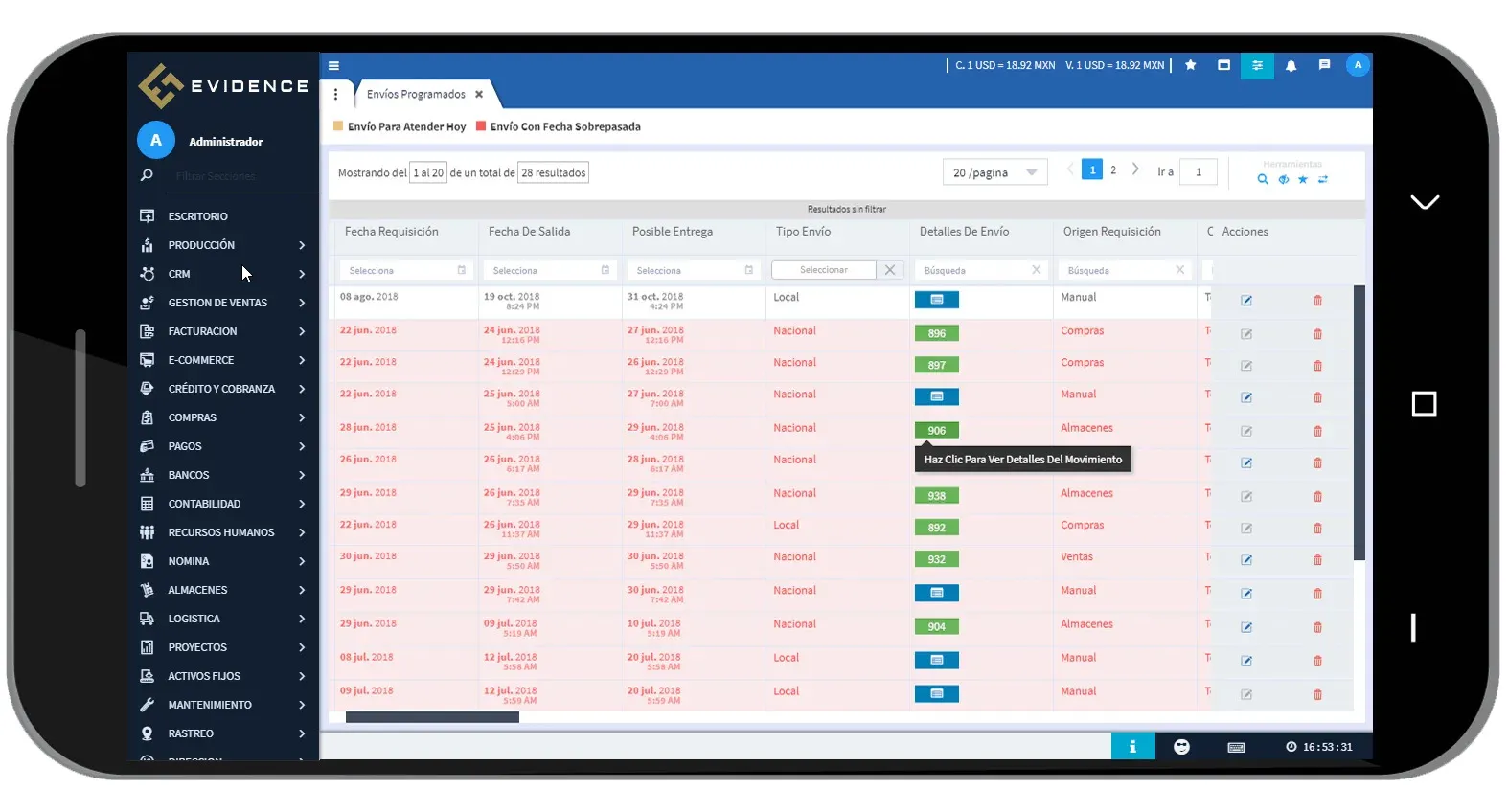Image resolution: width=1508 pixels, height=812 pixels.
Task: Go to page 2 of results
Action: pos(1113,169)
